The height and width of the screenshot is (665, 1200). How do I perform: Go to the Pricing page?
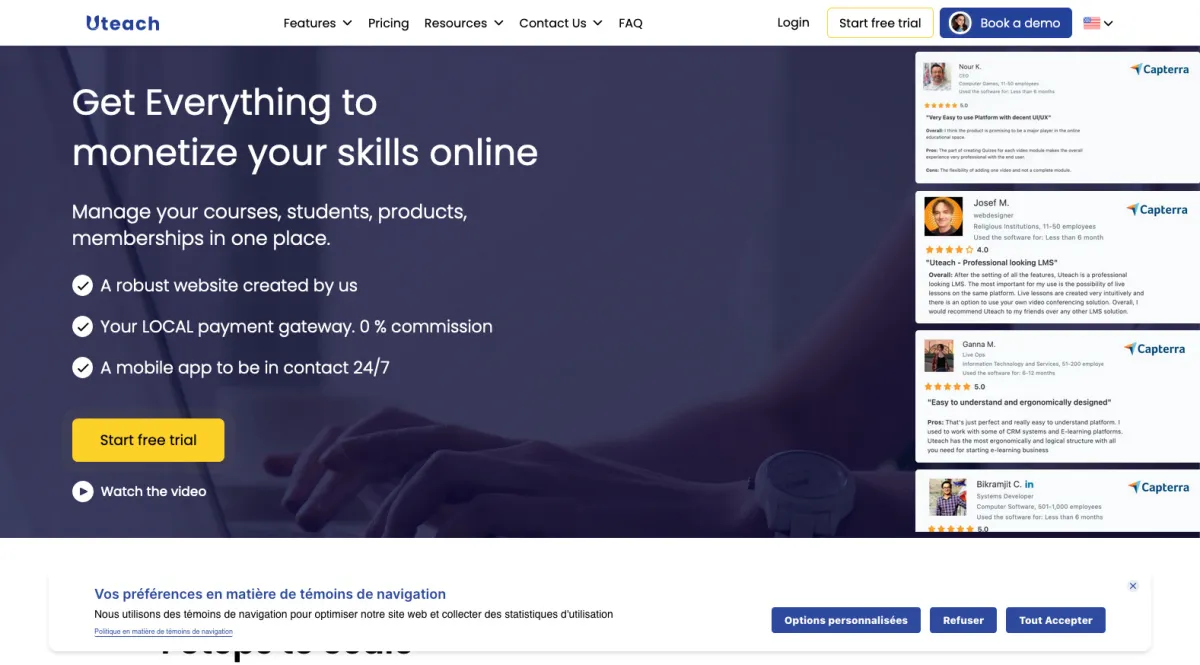388,23
